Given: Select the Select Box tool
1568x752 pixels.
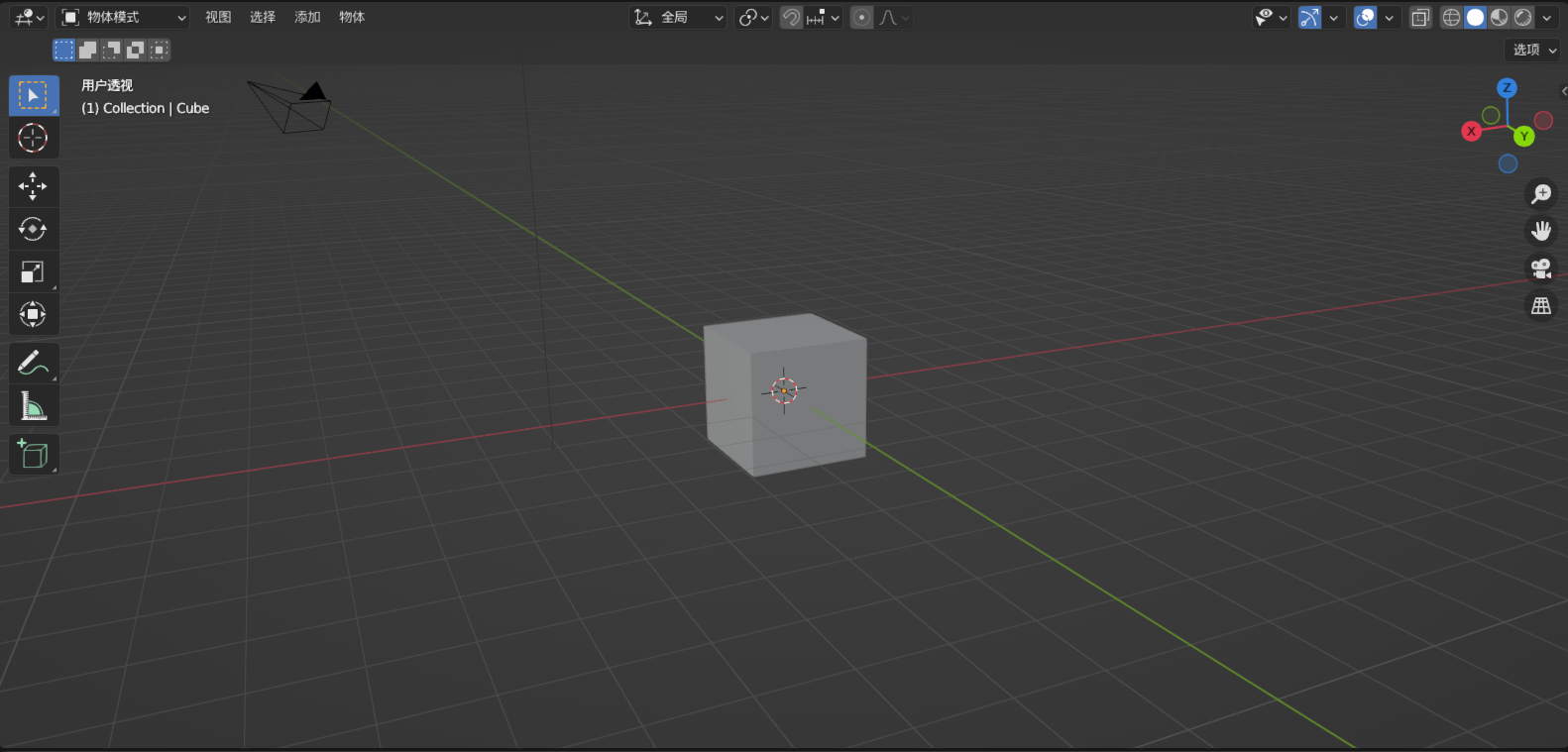Looking at the screenshot, I should (x=34, y=95).
